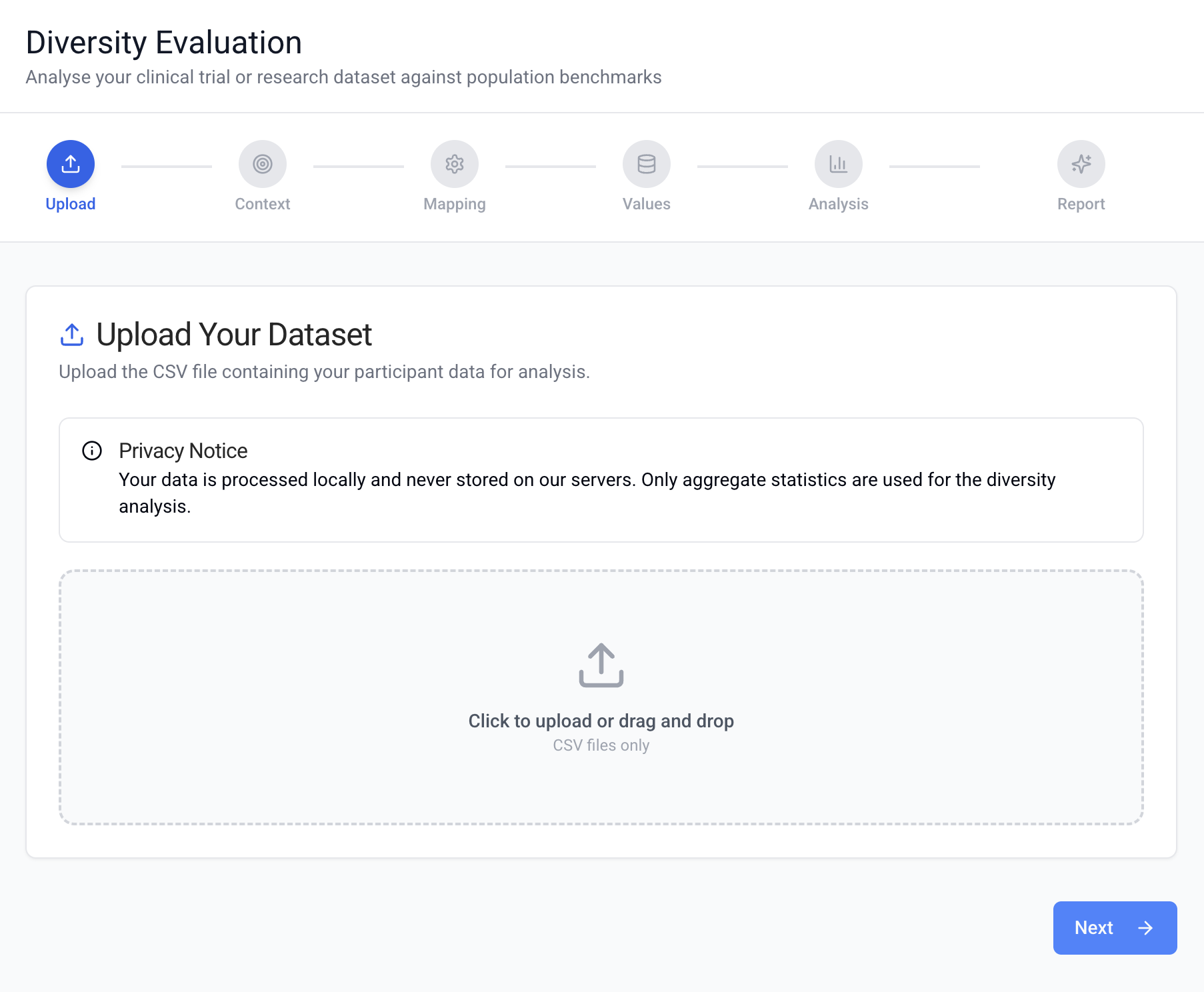This screenshot has width=1204, height=992.
Task: Click the Privacy Notice info icon
Action: (x=92, y=451)
